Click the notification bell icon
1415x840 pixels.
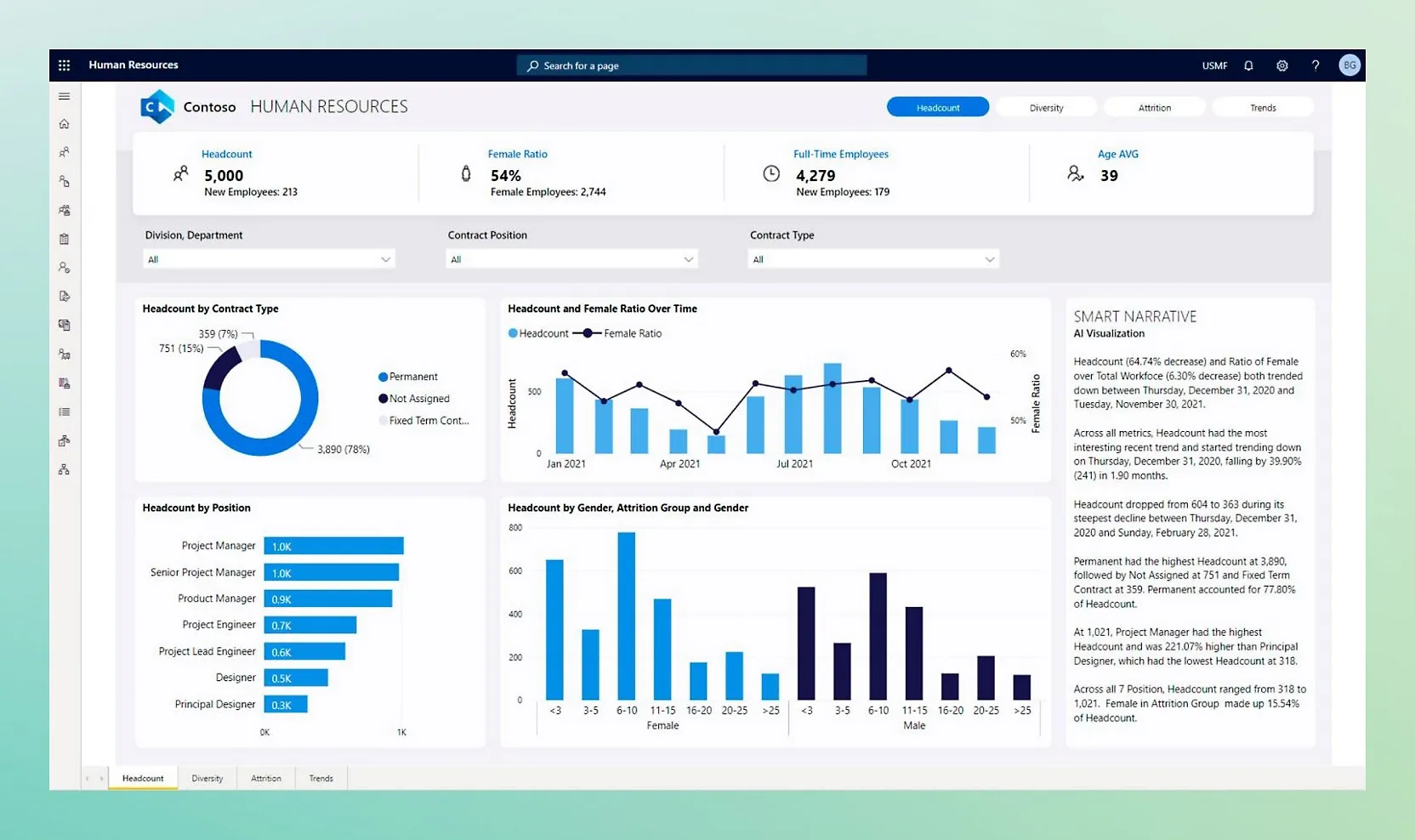[1248, 65]
